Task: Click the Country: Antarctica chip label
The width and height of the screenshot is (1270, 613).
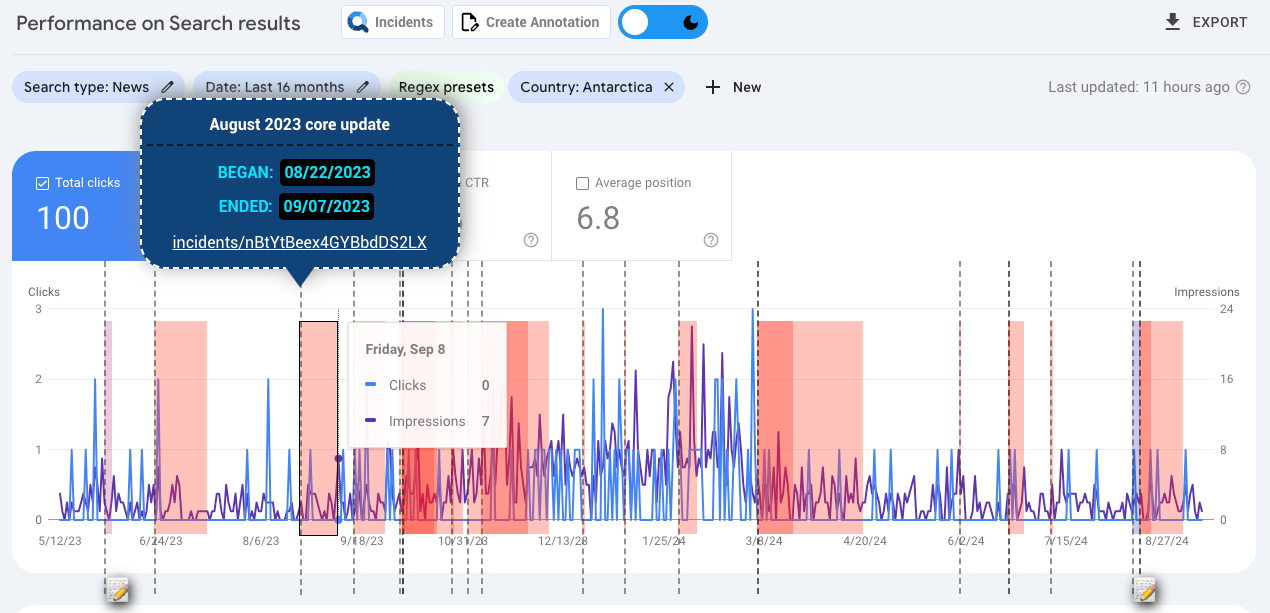Action: click(586, 87)
